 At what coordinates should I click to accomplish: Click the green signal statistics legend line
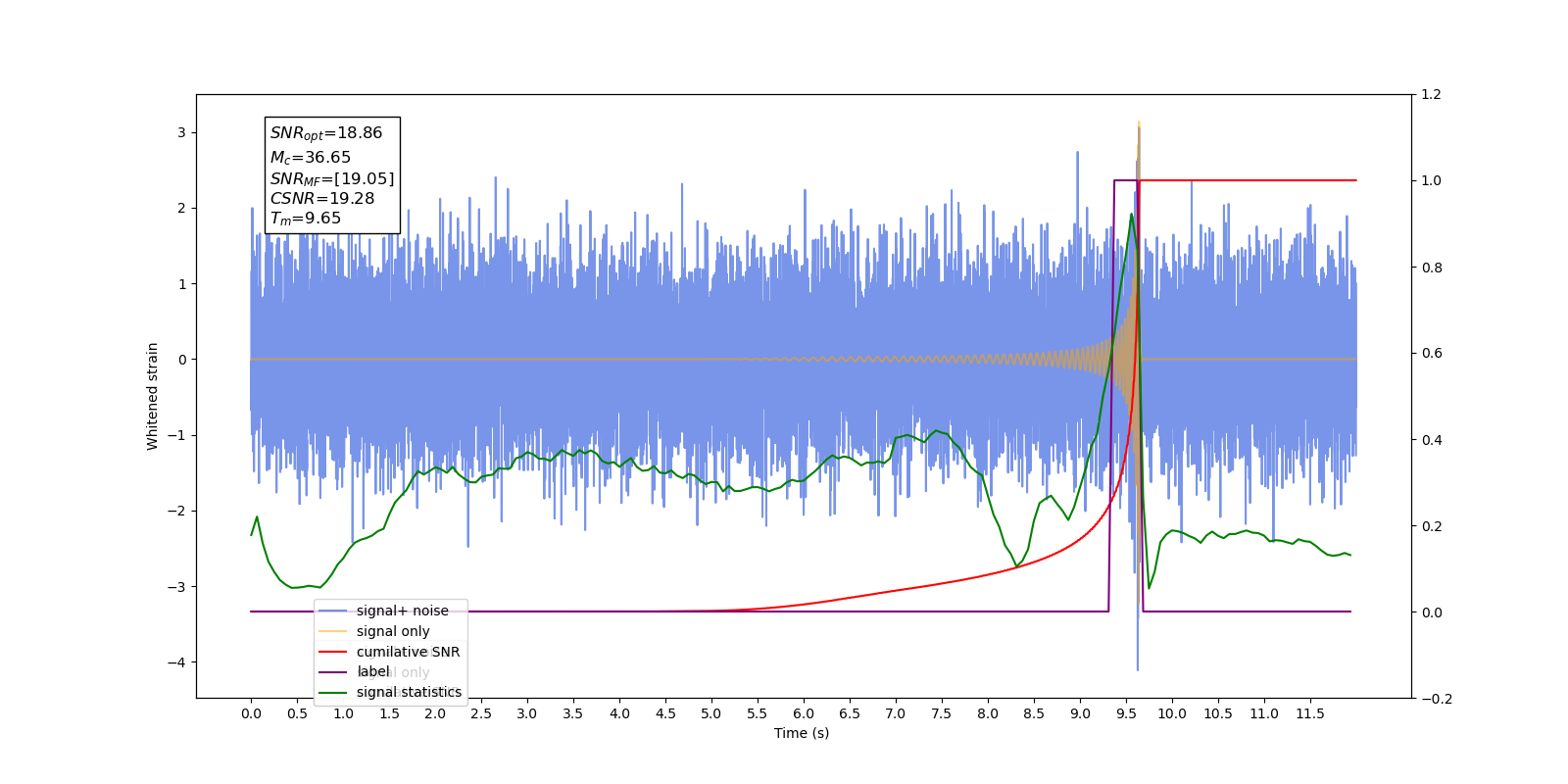click(x=333, y=692)
